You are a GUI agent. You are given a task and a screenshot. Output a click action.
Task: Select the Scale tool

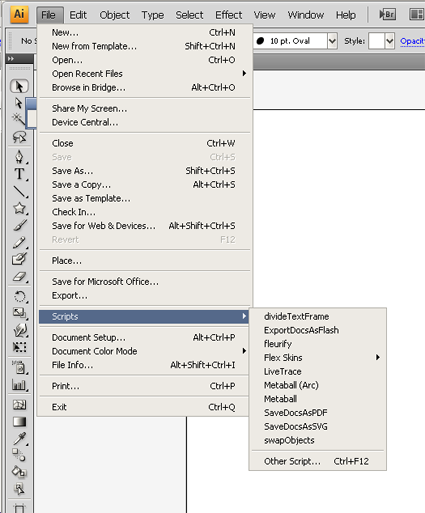[19, 313]
